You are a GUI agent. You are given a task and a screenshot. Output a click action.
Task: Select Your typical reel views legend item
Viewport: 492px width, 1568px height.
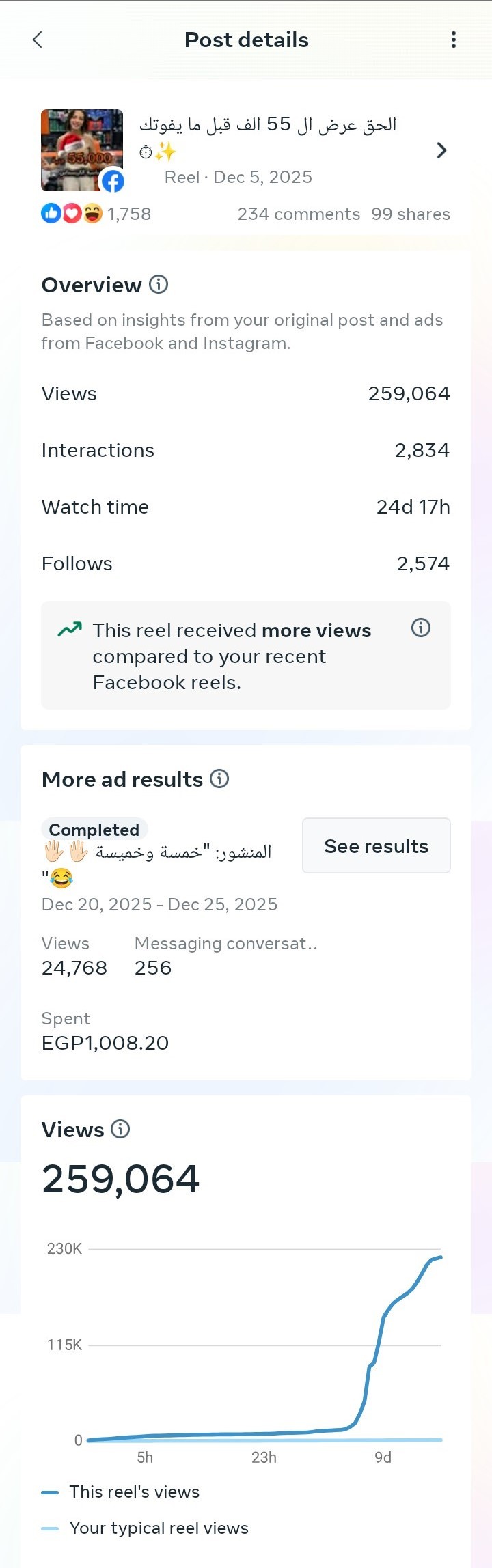pyautogui.click(x=159, y=1528)
